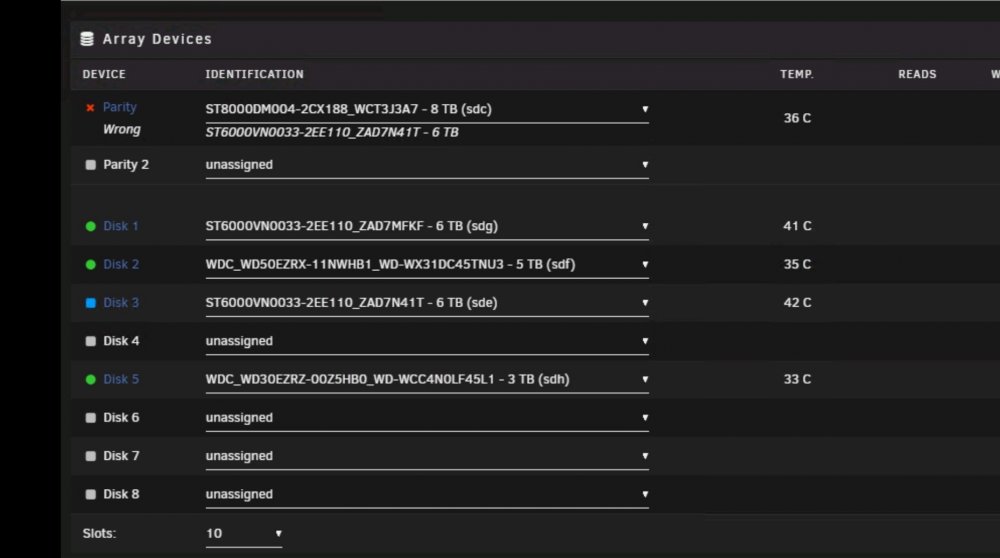Open the Disk 3 link
This screenshot has height=558, width=1000.
pos(121,302)
